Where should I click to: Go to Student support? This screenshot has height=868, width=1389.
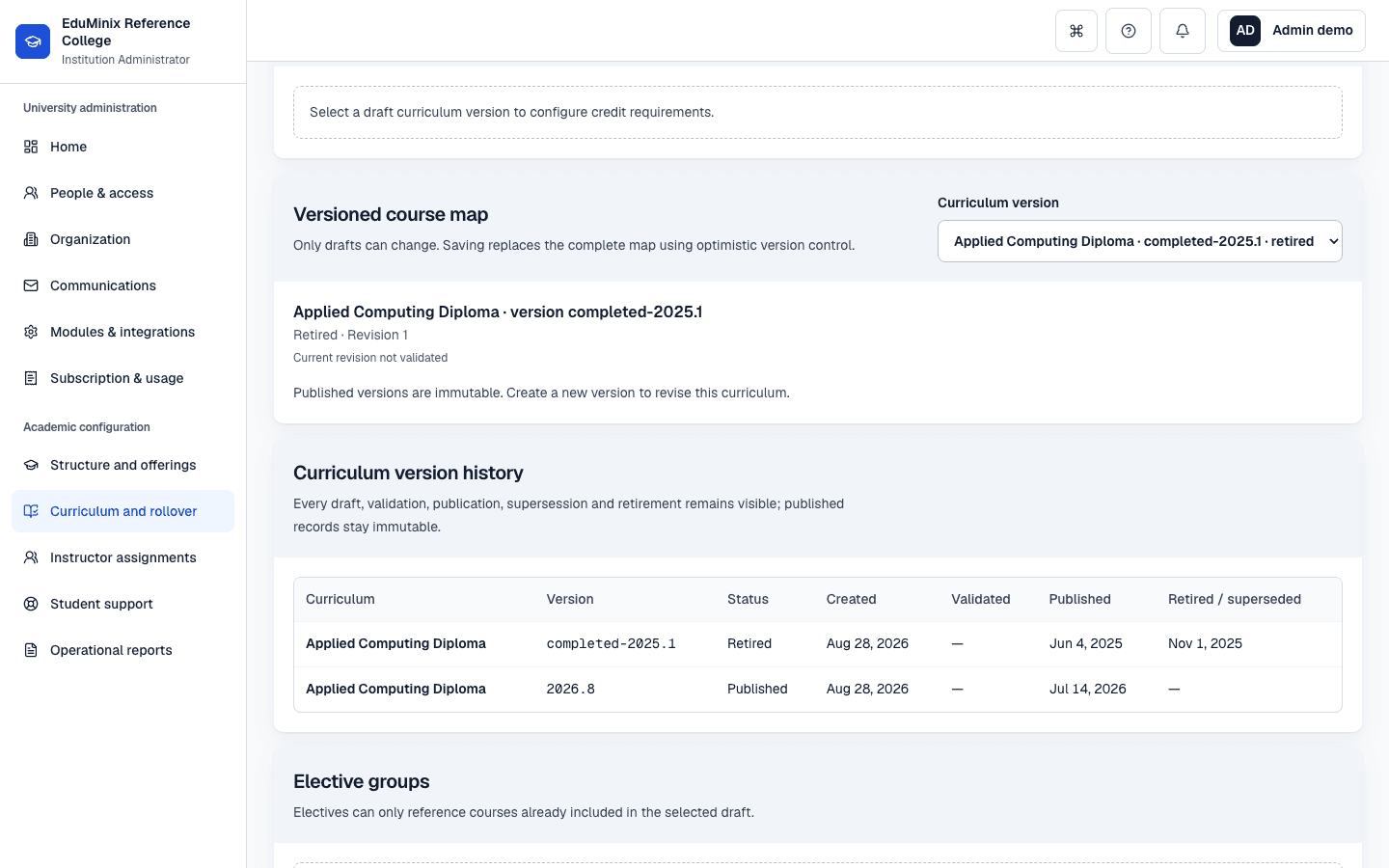[123, 604]
